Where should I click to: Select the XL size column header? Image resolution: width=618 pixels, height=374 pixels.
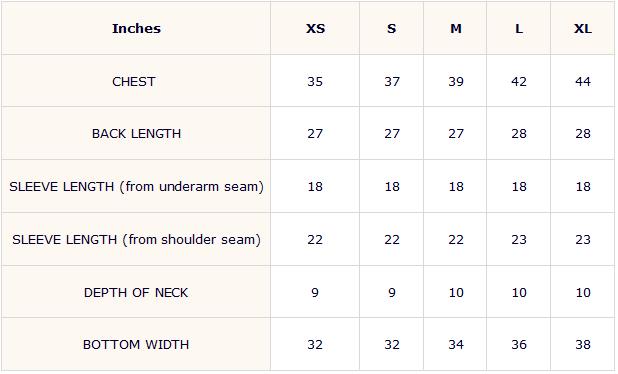click(583, 28)
